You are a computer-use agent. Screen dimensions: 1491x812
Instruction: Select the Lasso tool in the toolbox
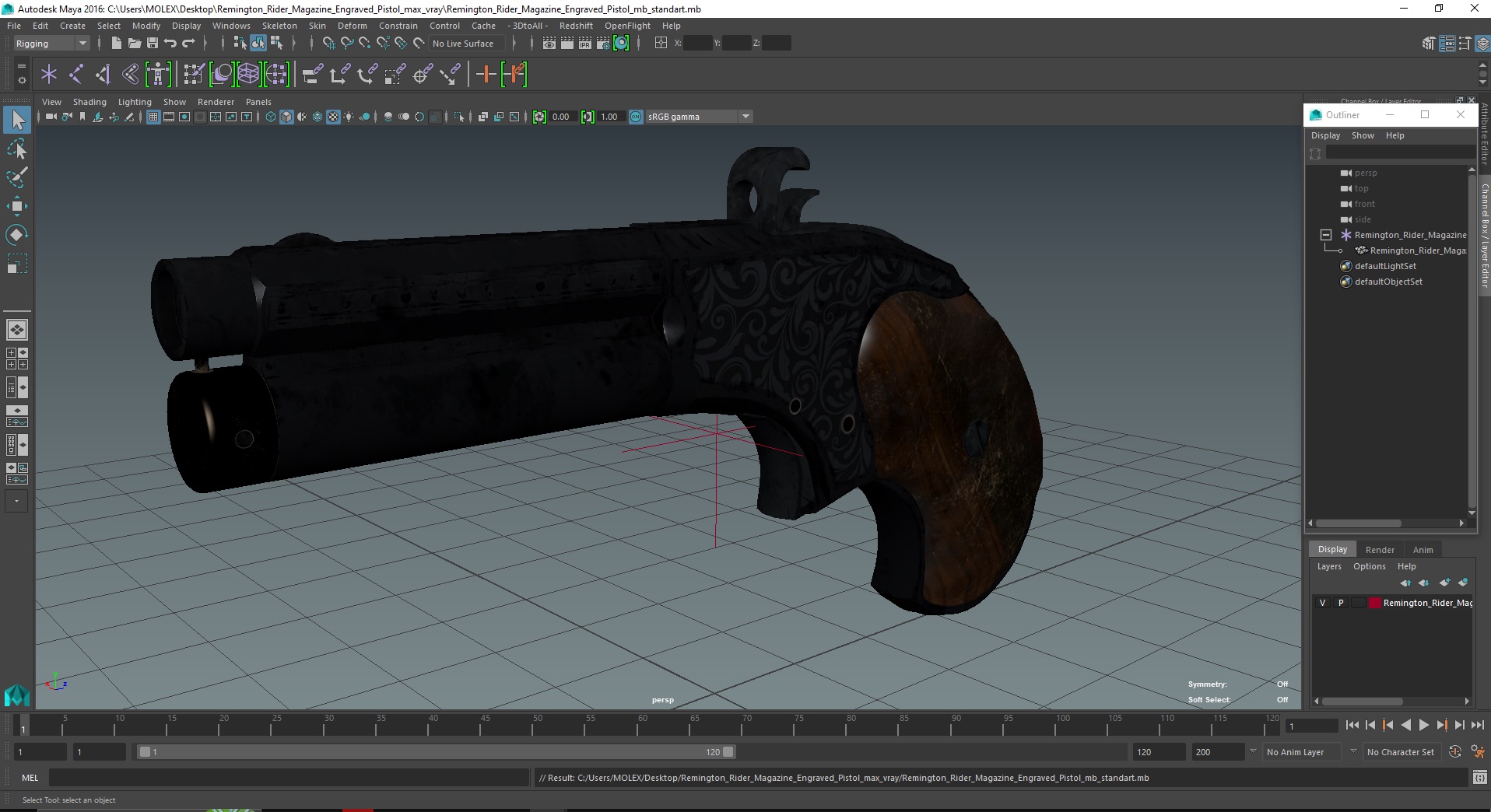click(17, 149)
